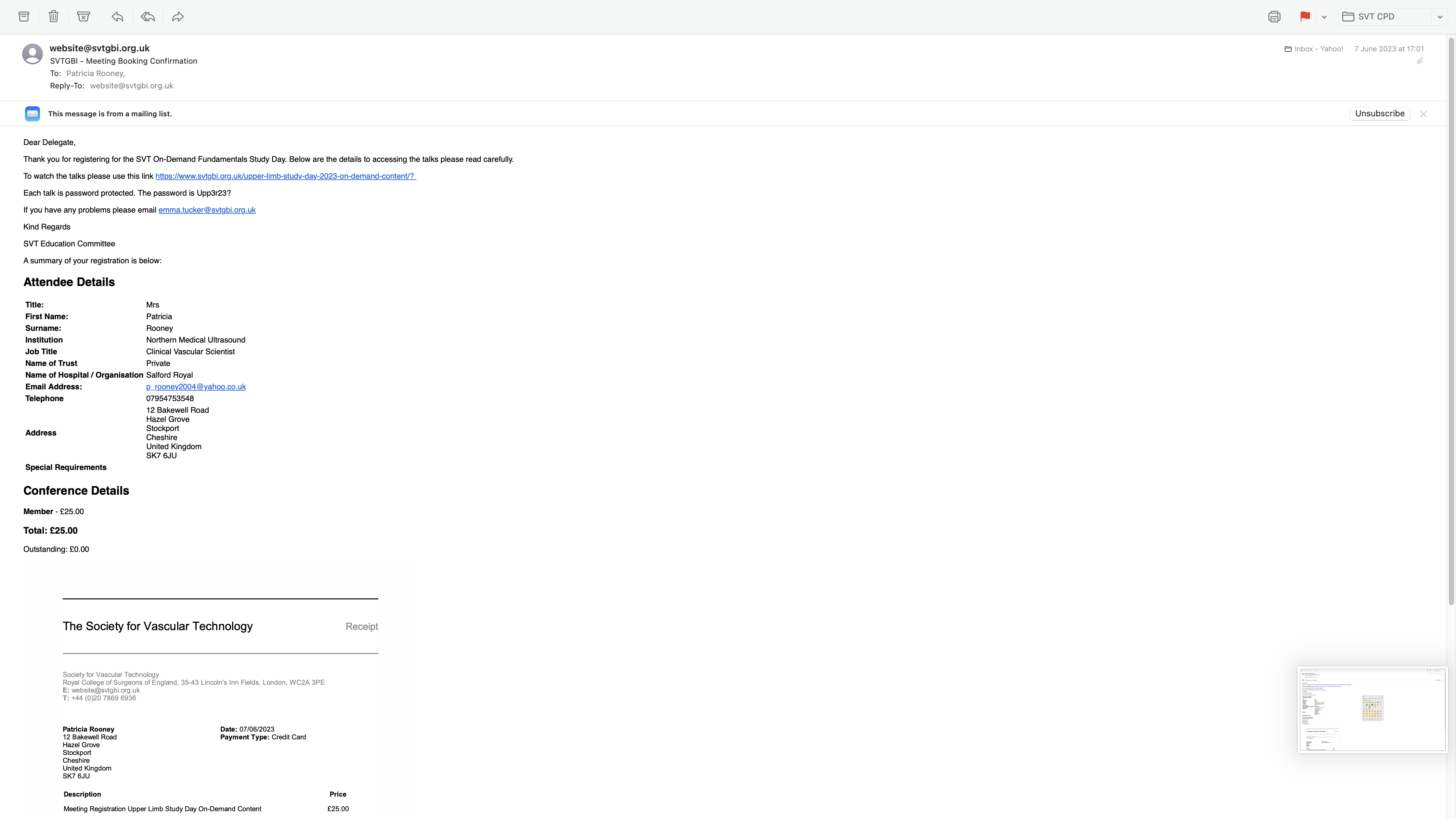
Task: Click the Inbox - Yahoo! mailbox label
Action: (1318, 49)
